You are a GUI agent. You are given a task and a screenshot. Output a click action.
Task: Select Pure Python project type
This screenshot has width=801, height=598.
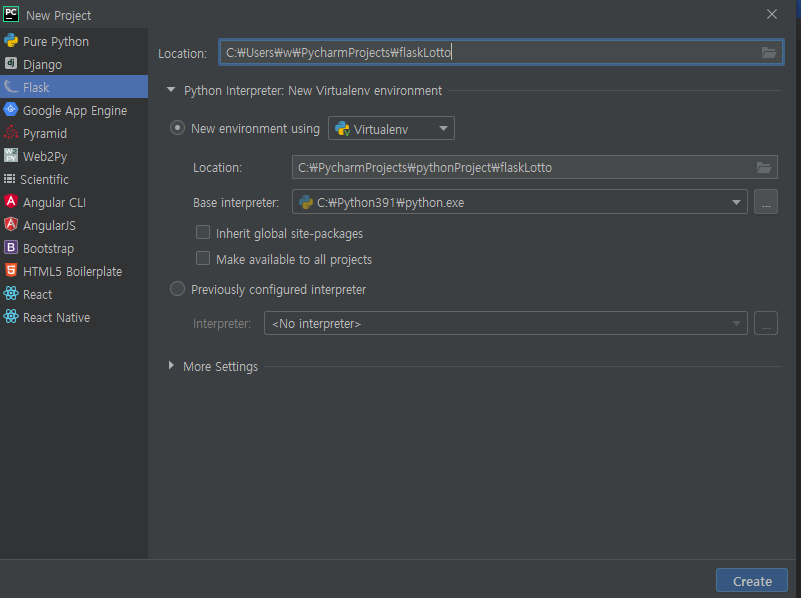point(74,41)
